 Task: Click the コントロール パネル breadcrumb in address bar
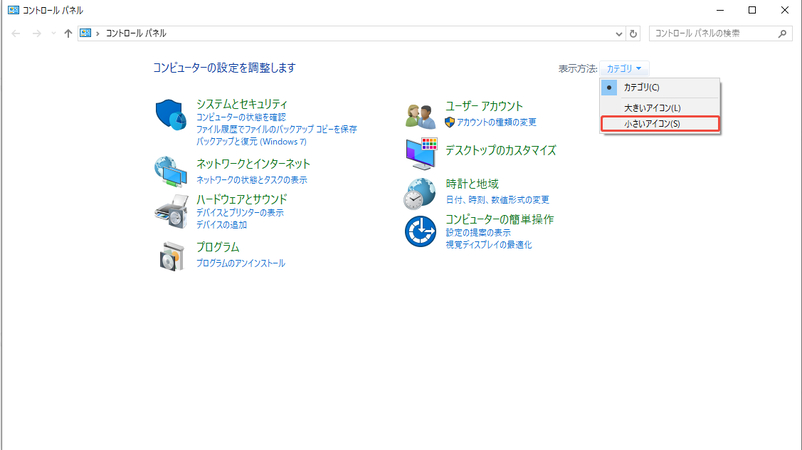click(136, 33)
